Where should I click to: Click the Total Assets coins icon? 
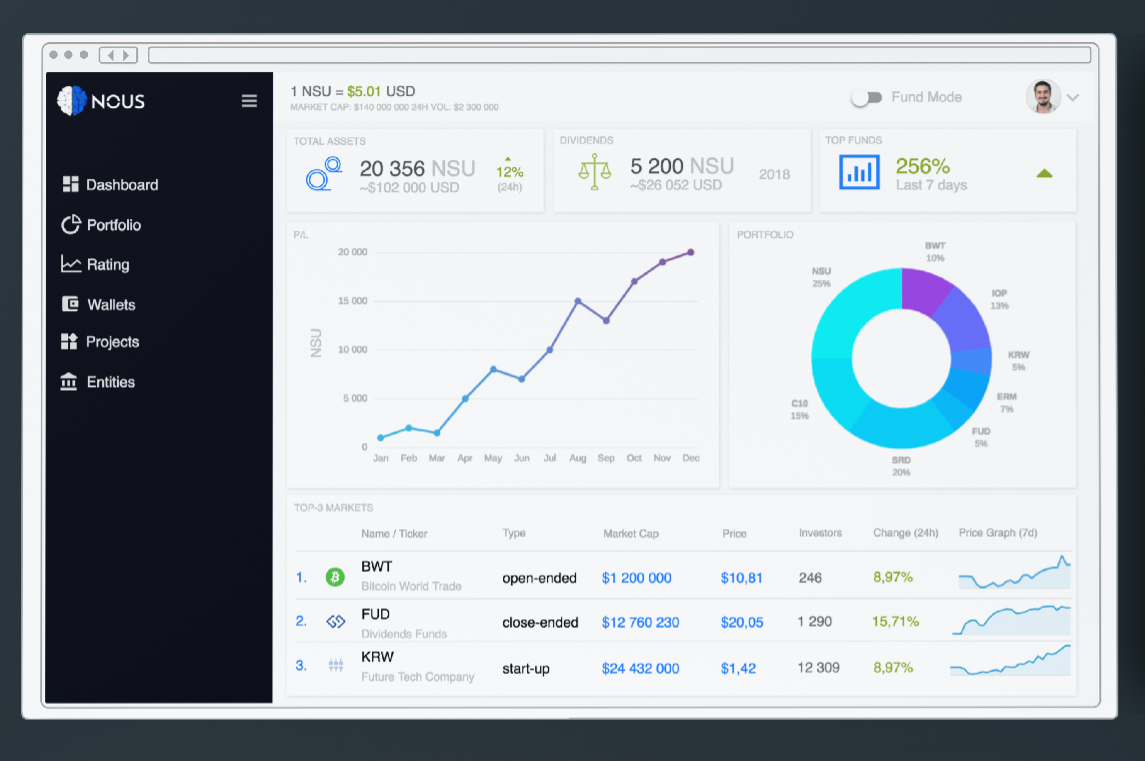point(323,174)
